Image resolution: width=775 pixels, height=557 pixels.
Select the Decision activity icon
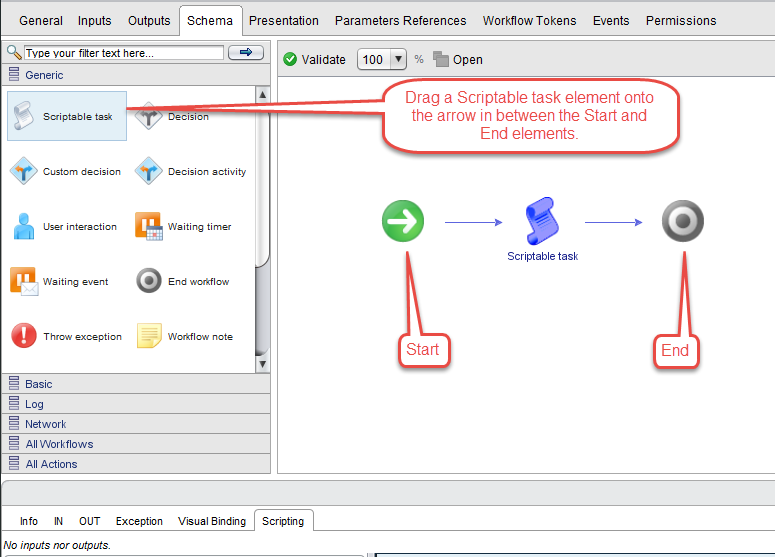[149, 171]
